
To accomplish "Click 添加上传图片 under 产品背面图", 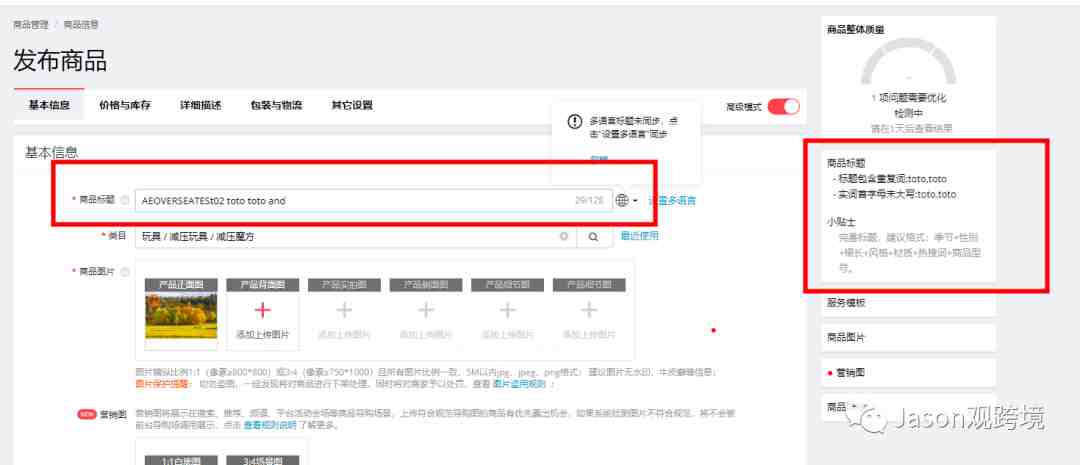I will click(262, 335).
